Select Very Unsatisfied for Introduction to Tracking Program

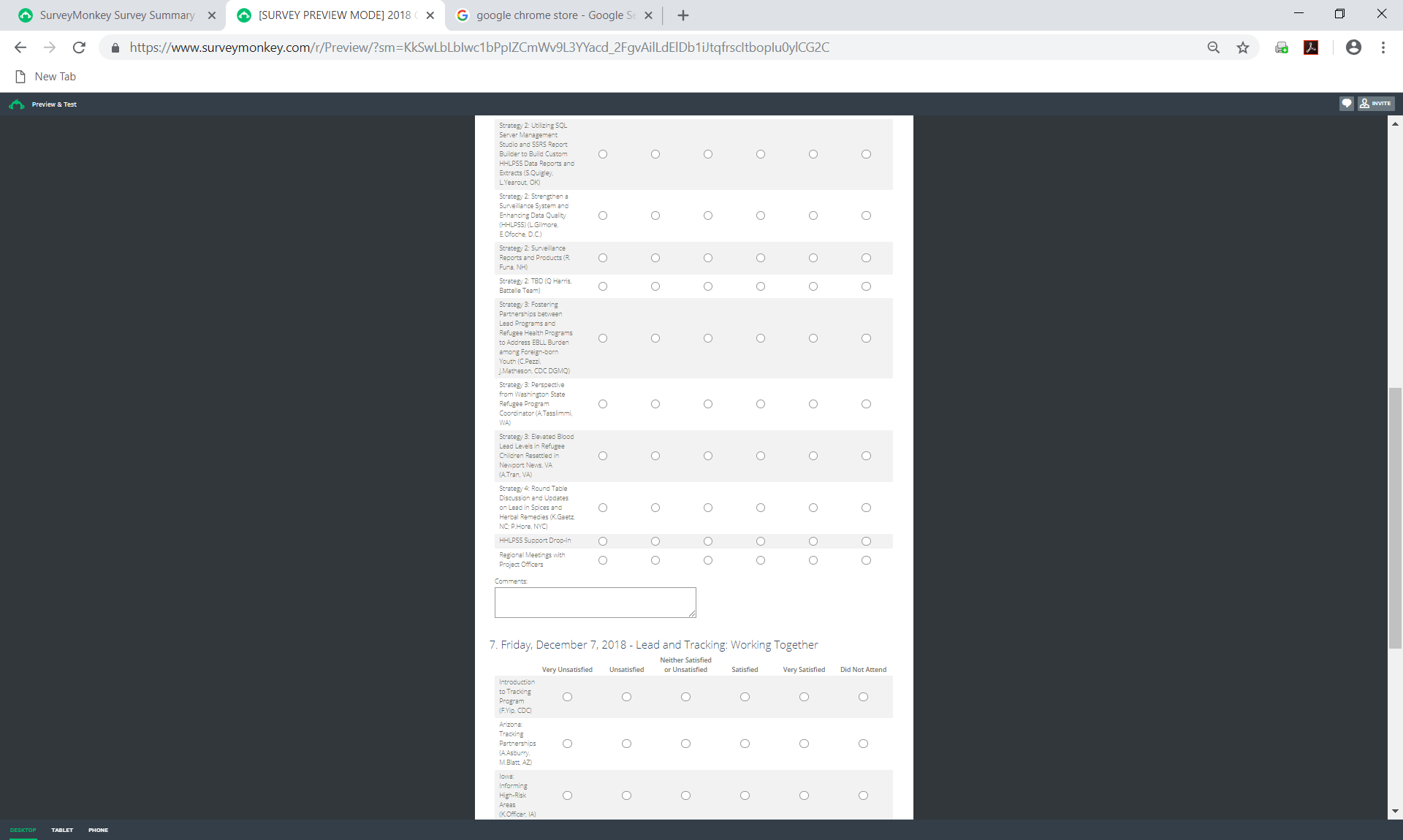tap(567, 697)
